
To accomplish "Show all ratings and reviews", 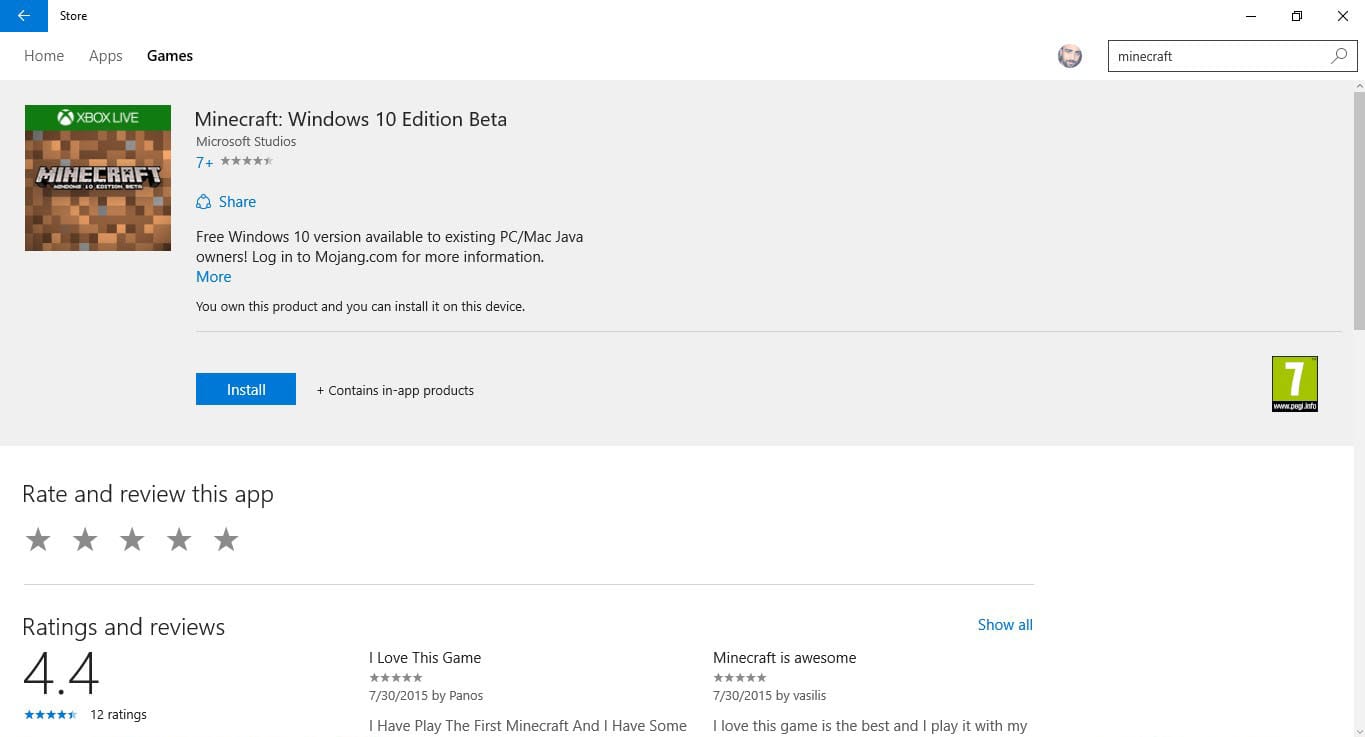I will pos(1005,625).
